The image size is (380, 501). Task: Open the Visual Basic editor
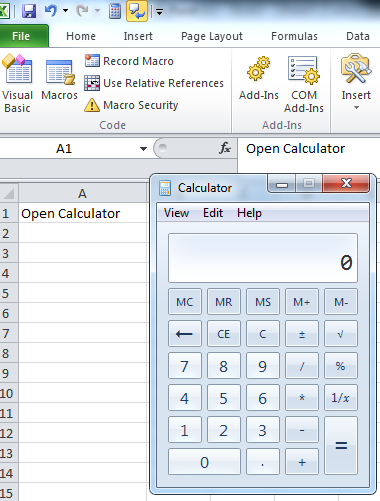17,83
